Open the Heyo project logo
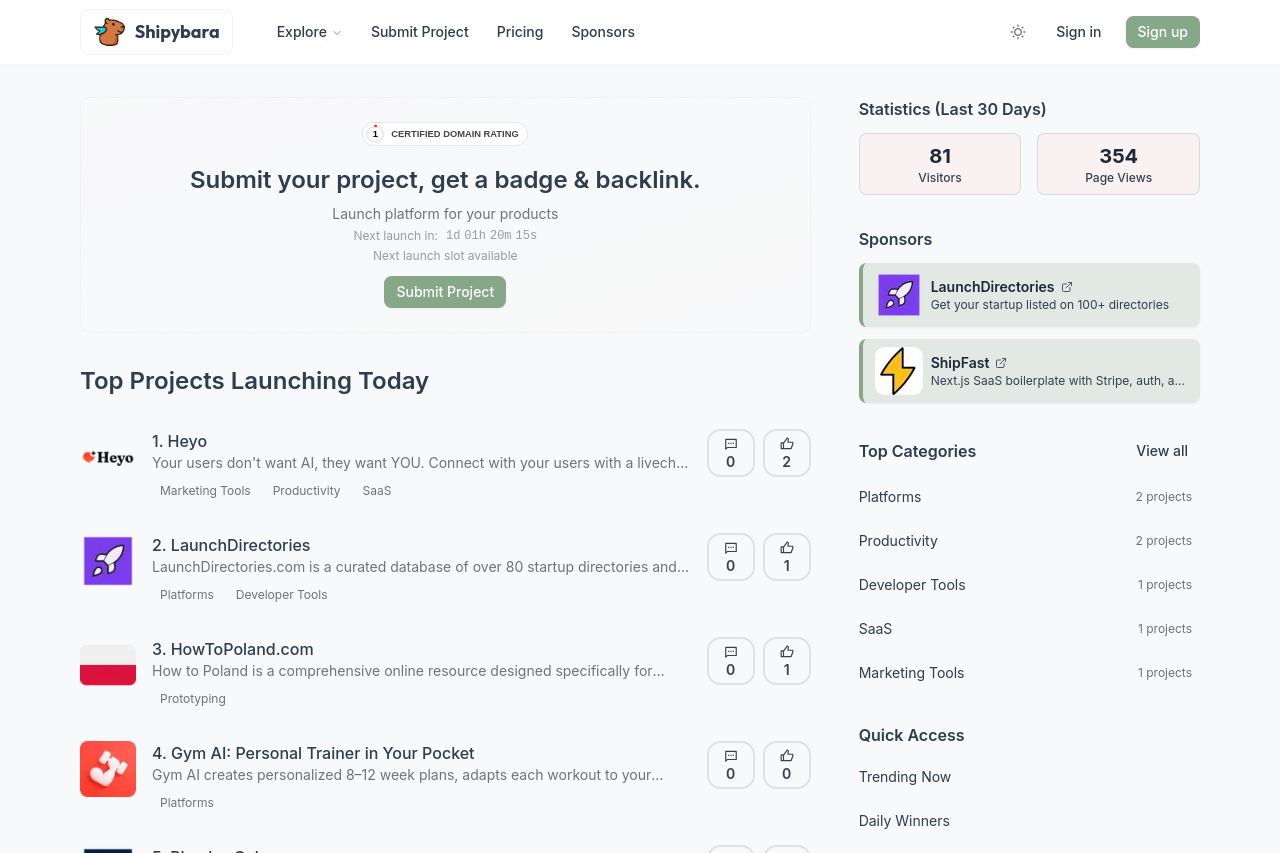 (x=108, y=457)
